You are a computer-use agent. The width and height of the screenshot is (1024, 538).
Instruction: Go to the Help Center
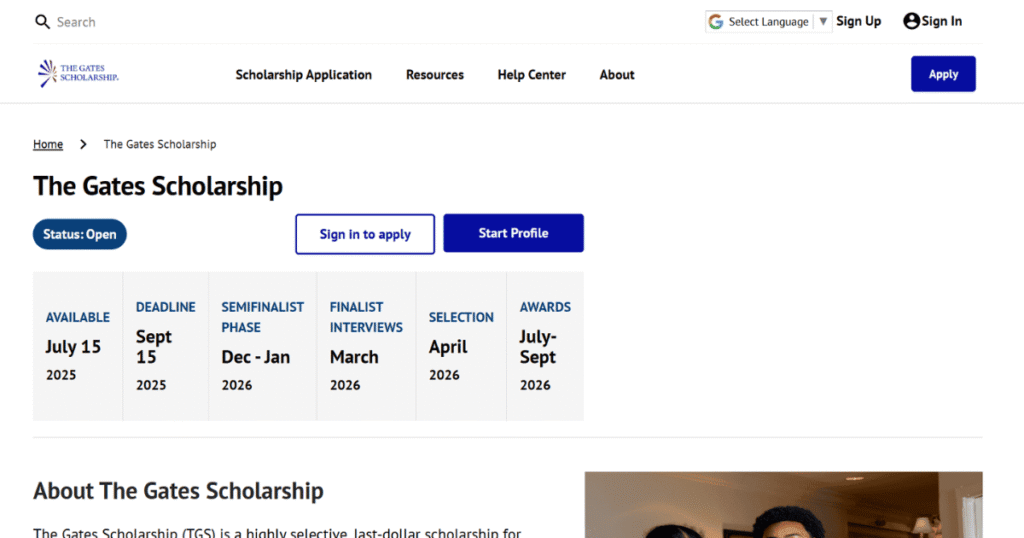pyautogui.click(x=531, y=75)
